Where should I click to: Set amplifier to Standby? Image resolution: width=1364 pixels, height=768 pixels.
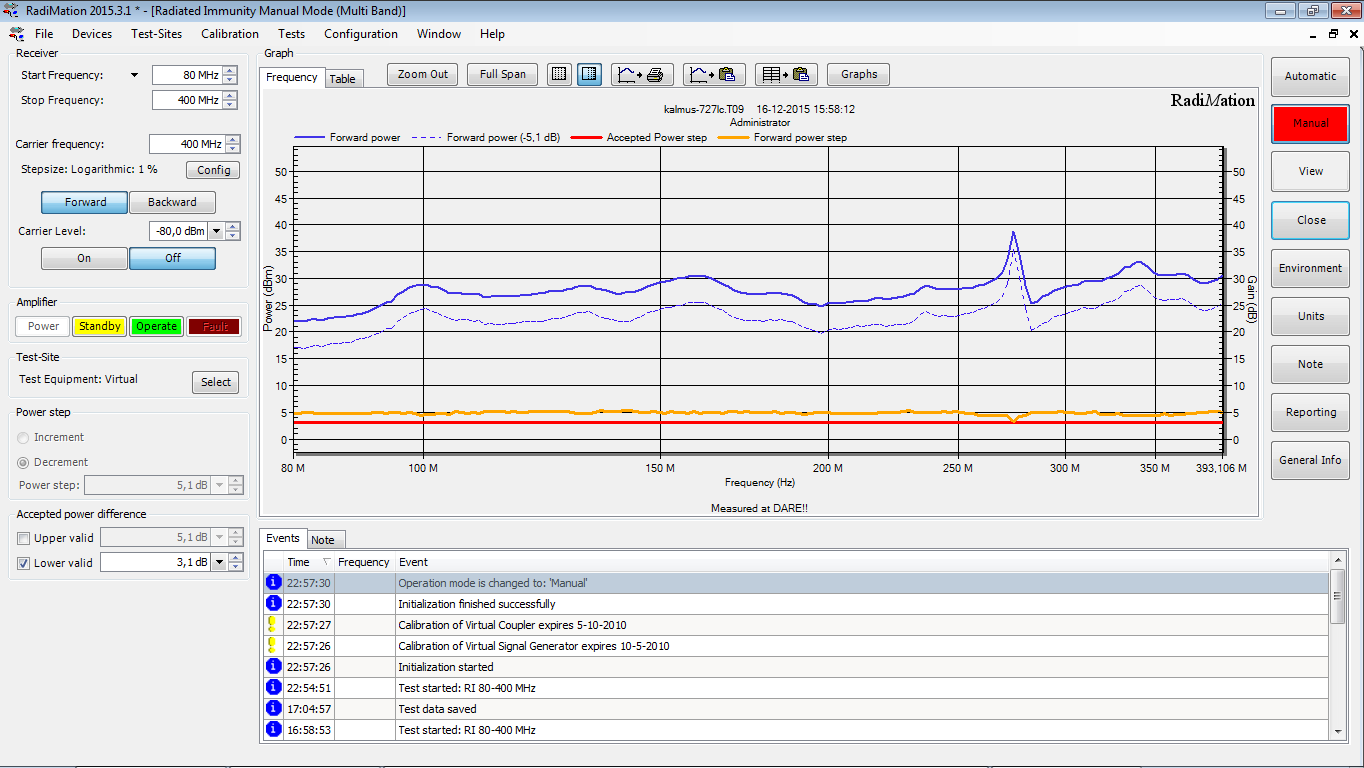click(100, 326)
